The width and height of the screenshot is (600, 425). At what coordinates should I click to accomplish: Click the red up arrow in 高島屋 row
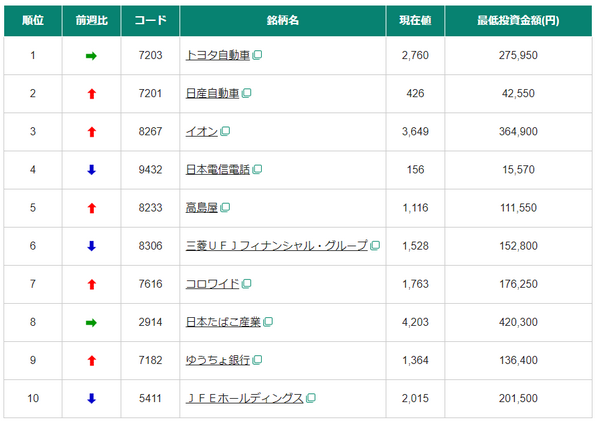click(91, 208)
